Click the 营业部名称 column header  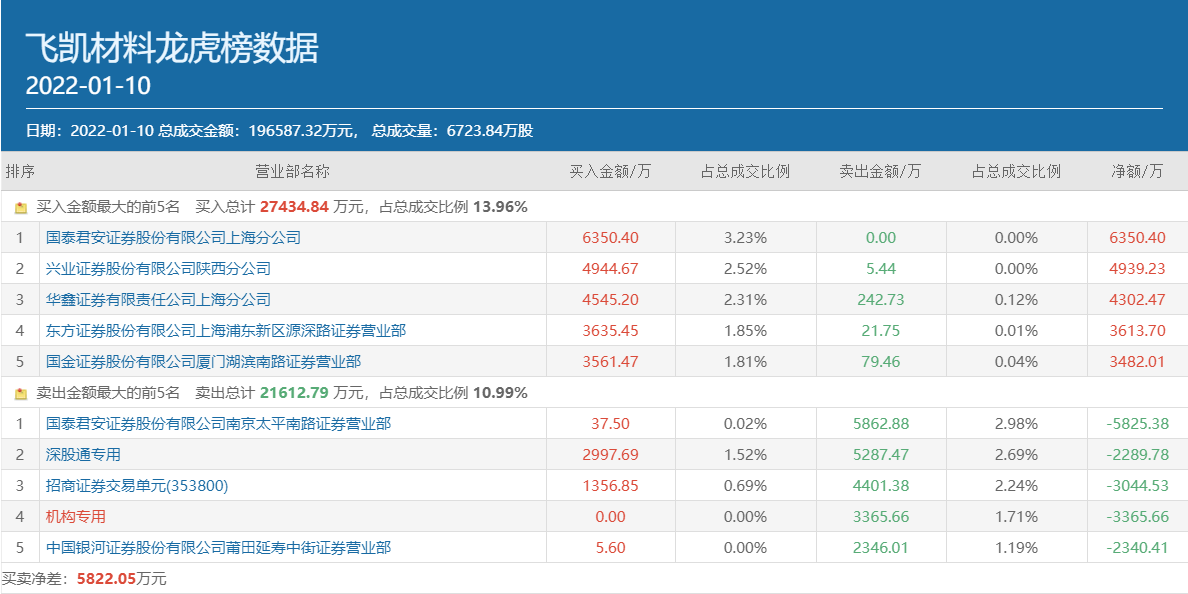[x=292, y=171]
